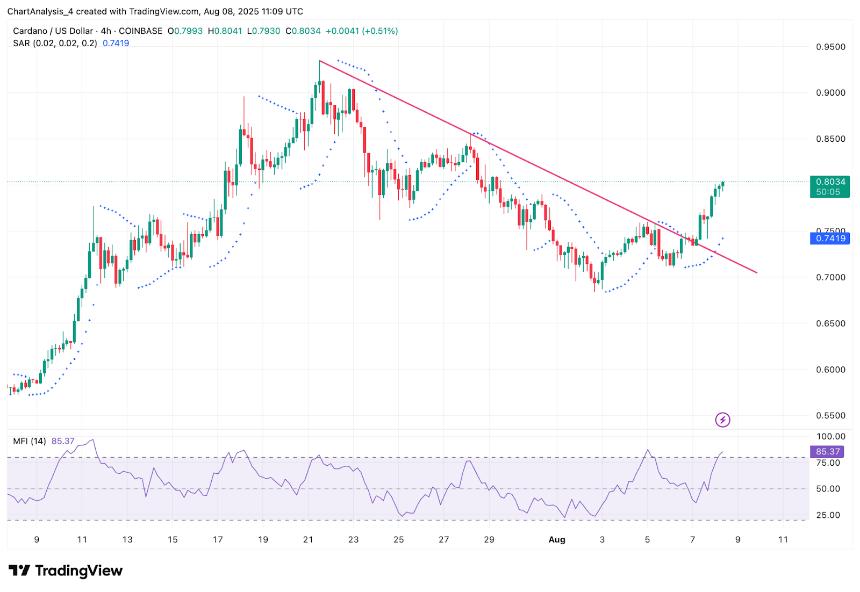Click date 21 on the time axis

[308, 539]
